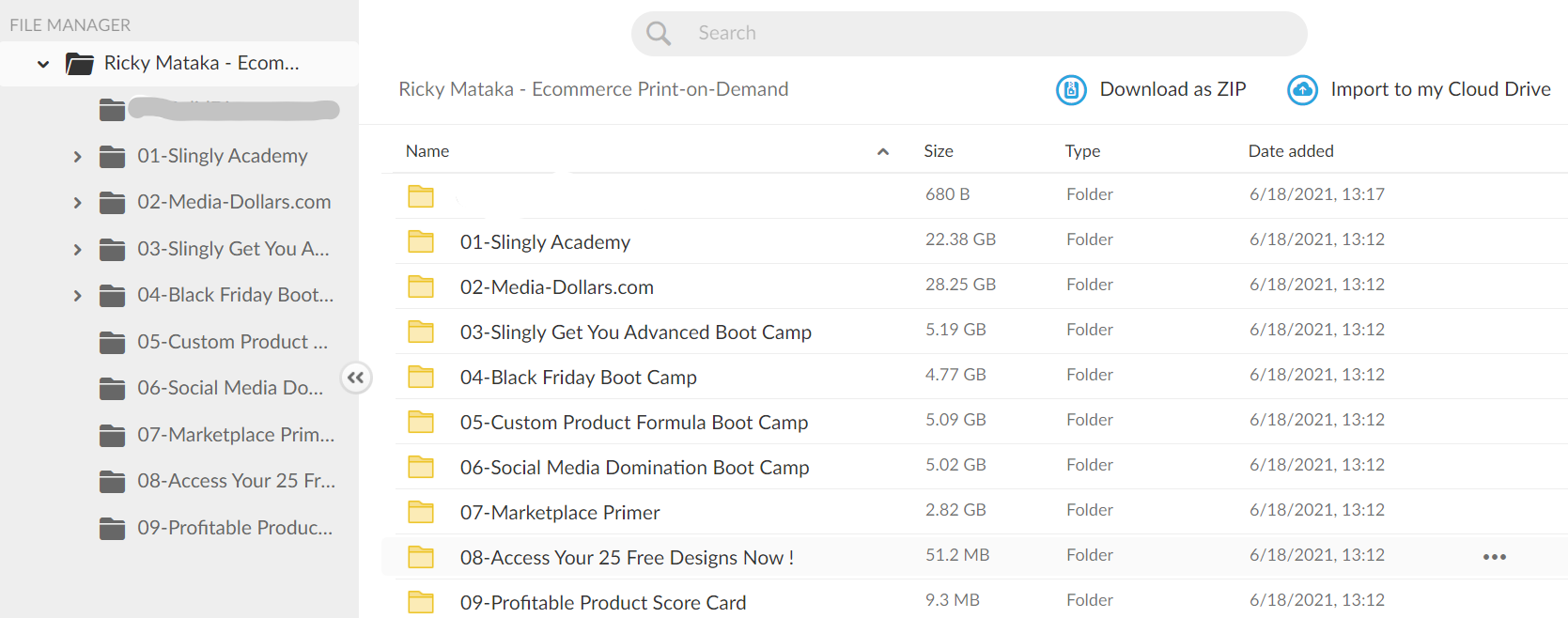
Task: Click Import to my Cloud Drive link
Action: (x=1440, y=89)
